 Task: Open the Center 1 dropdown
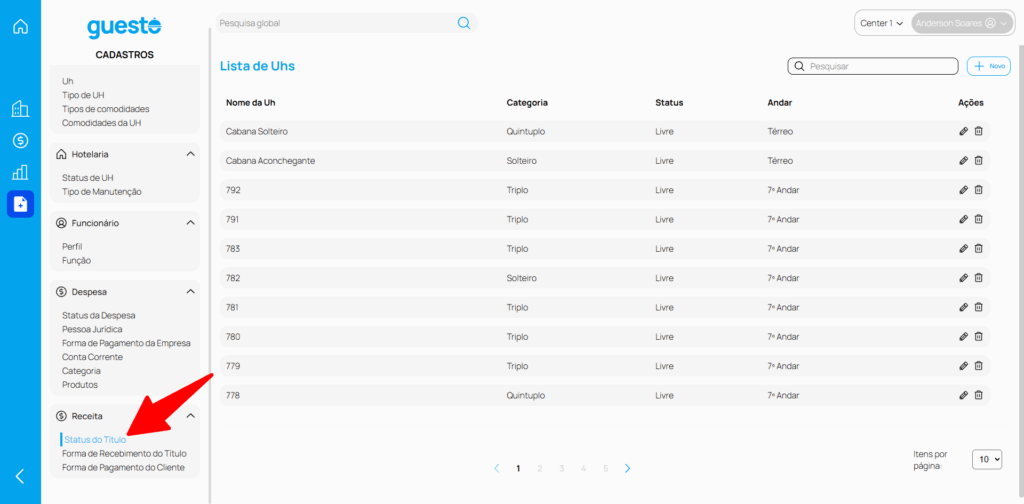[881, 23]
